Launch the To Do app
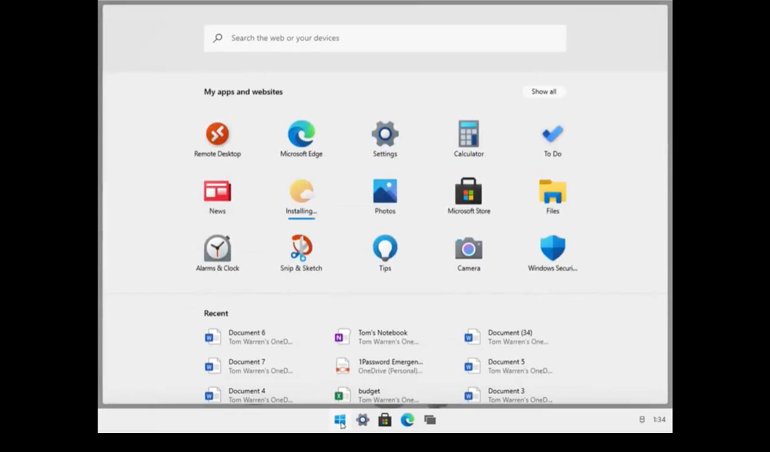This screenshot has width=770, height=452. [x=552, y=134]
